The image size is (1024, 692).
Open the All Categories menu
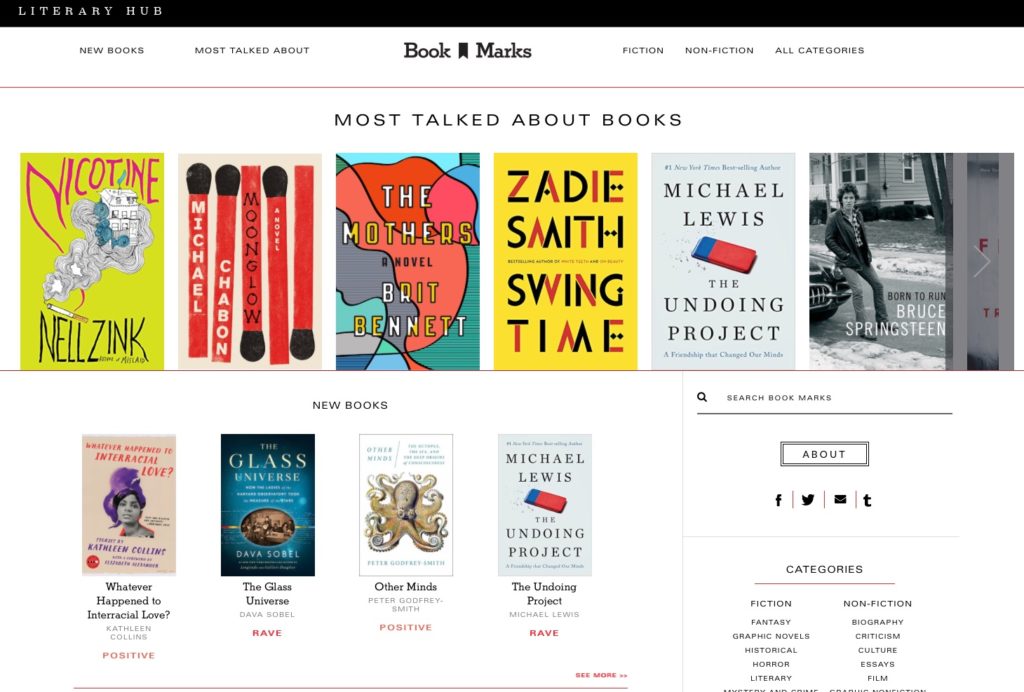tap(820, 49)
